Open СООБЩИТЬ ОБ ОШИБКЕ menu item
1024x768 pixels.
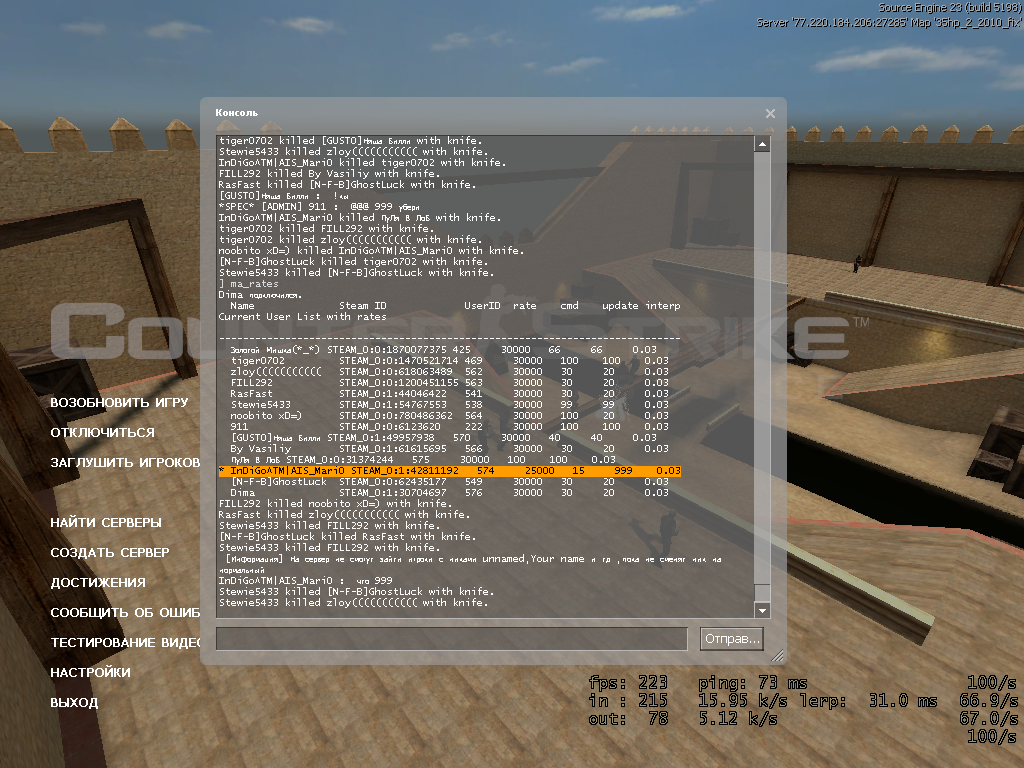[125, 613]
